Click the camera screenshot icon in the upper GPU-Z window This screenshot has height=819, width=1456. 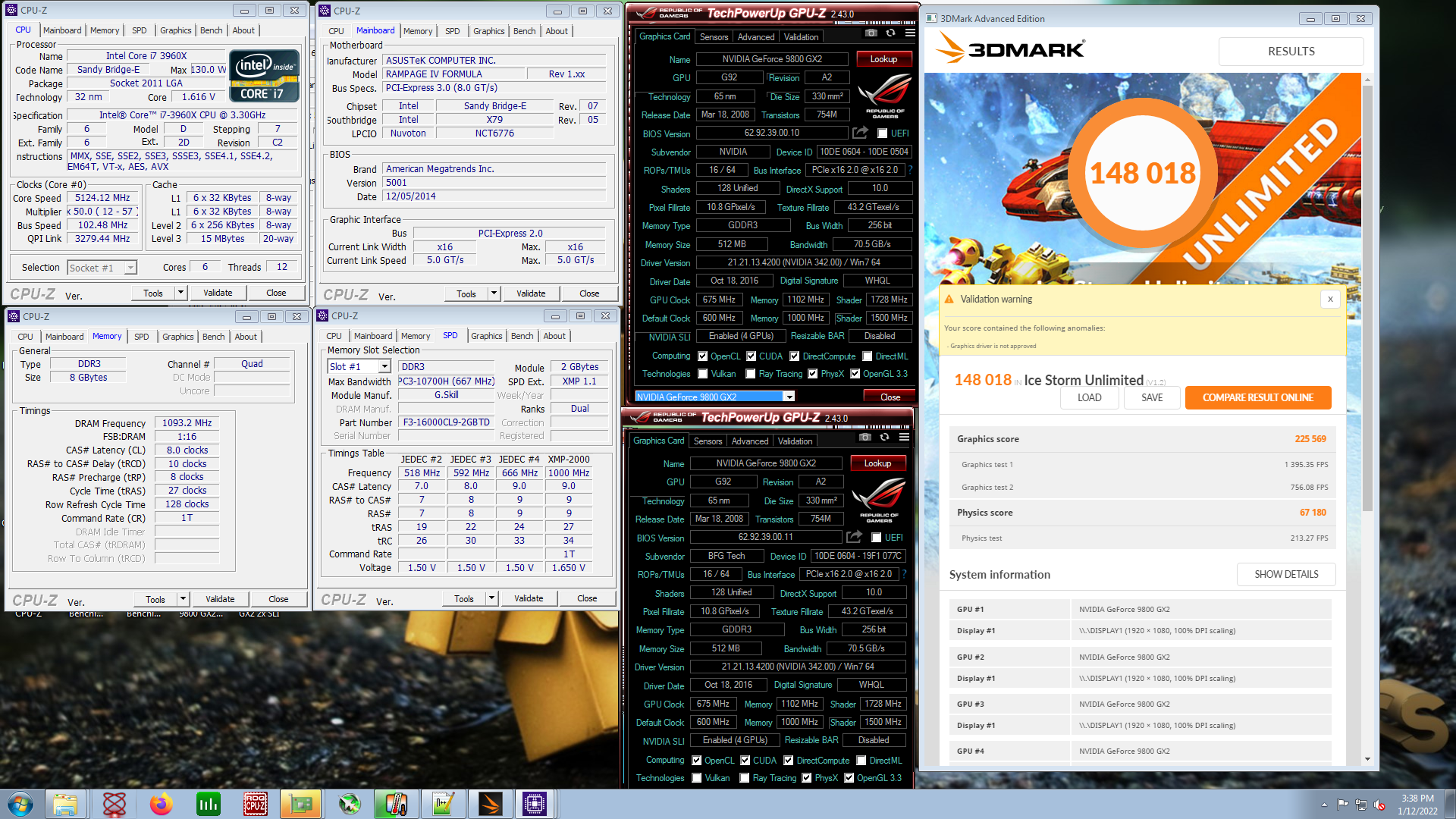click(x=871, y=33)
